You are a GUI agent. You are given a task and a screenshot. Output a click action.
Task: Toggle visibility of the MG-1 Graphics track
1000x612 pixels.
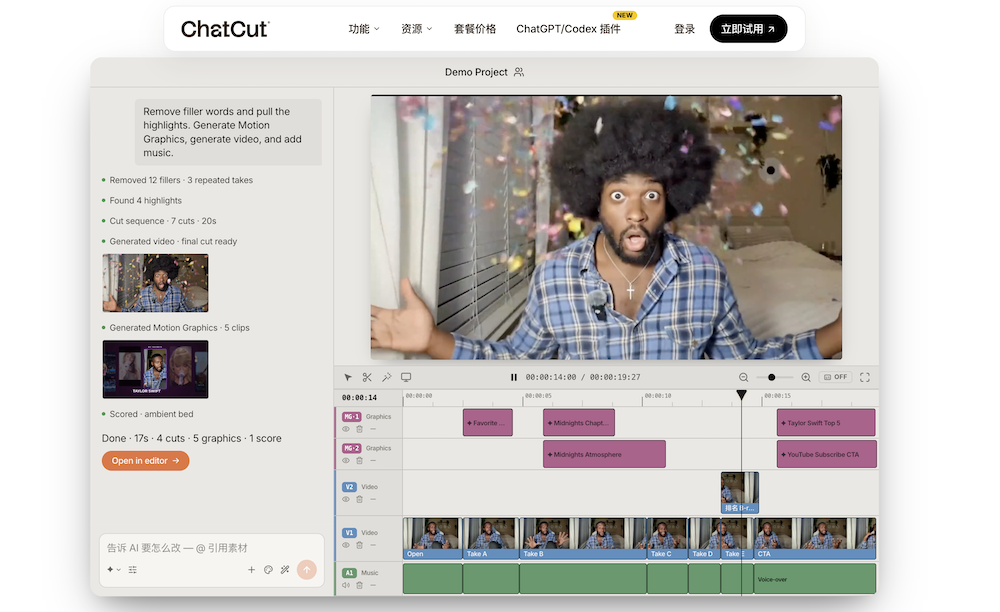pos(346,429)
